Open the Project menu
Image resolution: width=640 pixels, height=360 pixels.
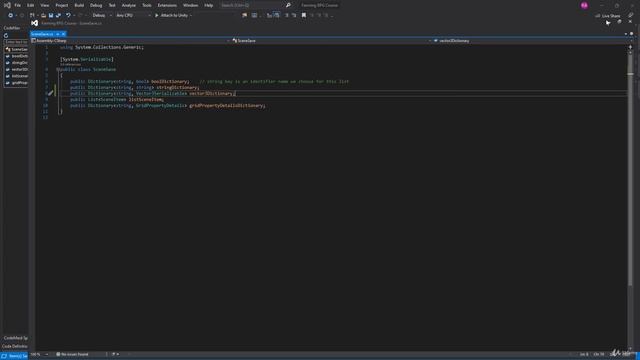pos(62,5)
